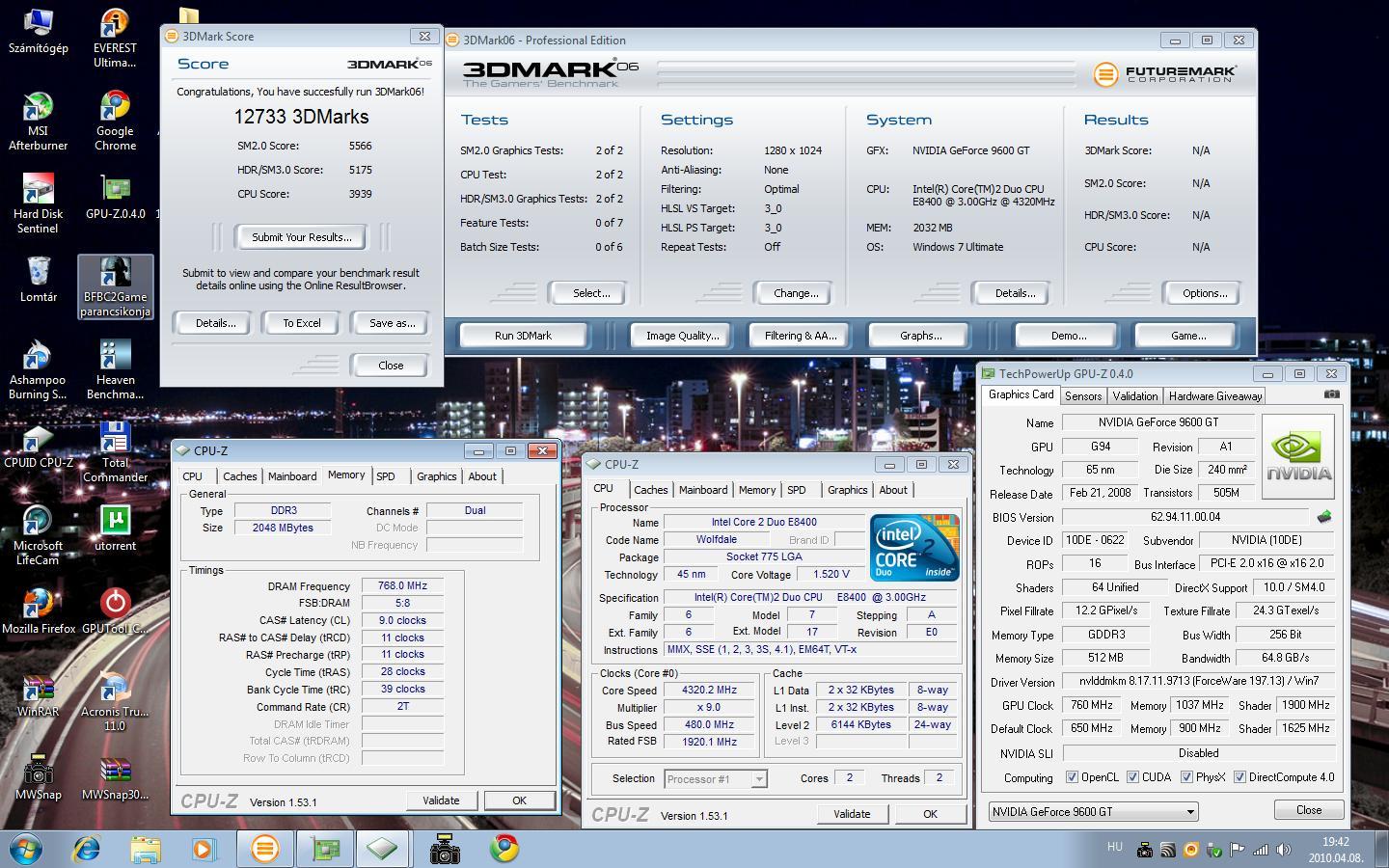Click Select under Tests in 3DMark06

pos(590,293)
